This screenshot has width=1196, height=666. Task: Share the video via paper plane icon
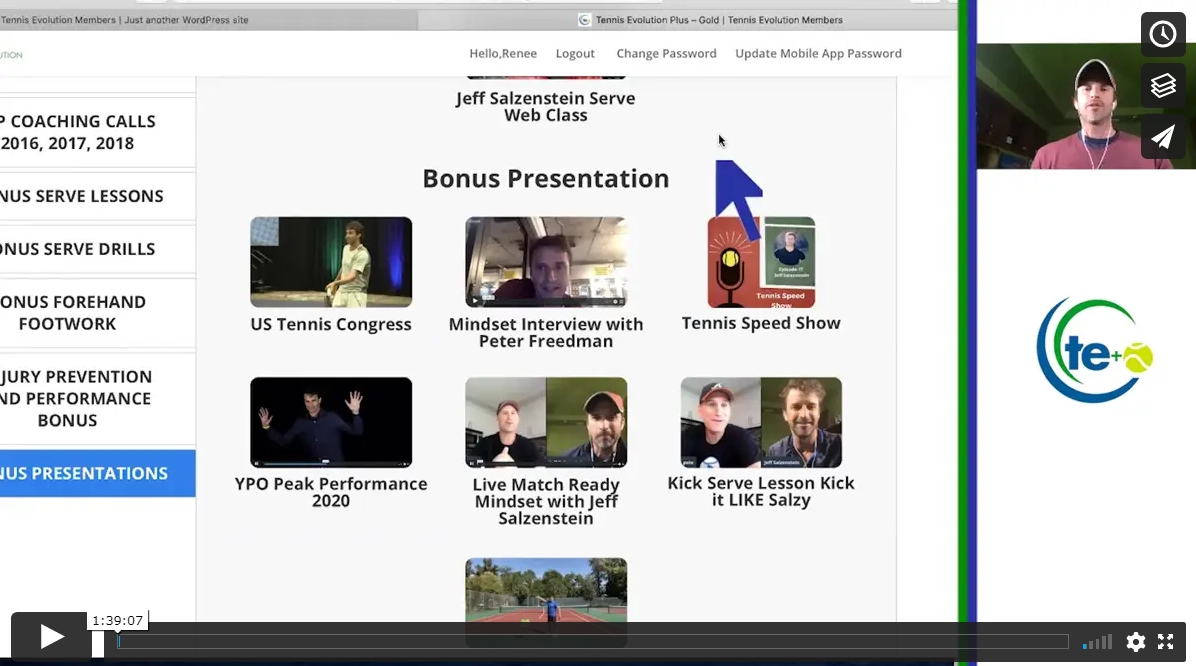pos(1162,137)
